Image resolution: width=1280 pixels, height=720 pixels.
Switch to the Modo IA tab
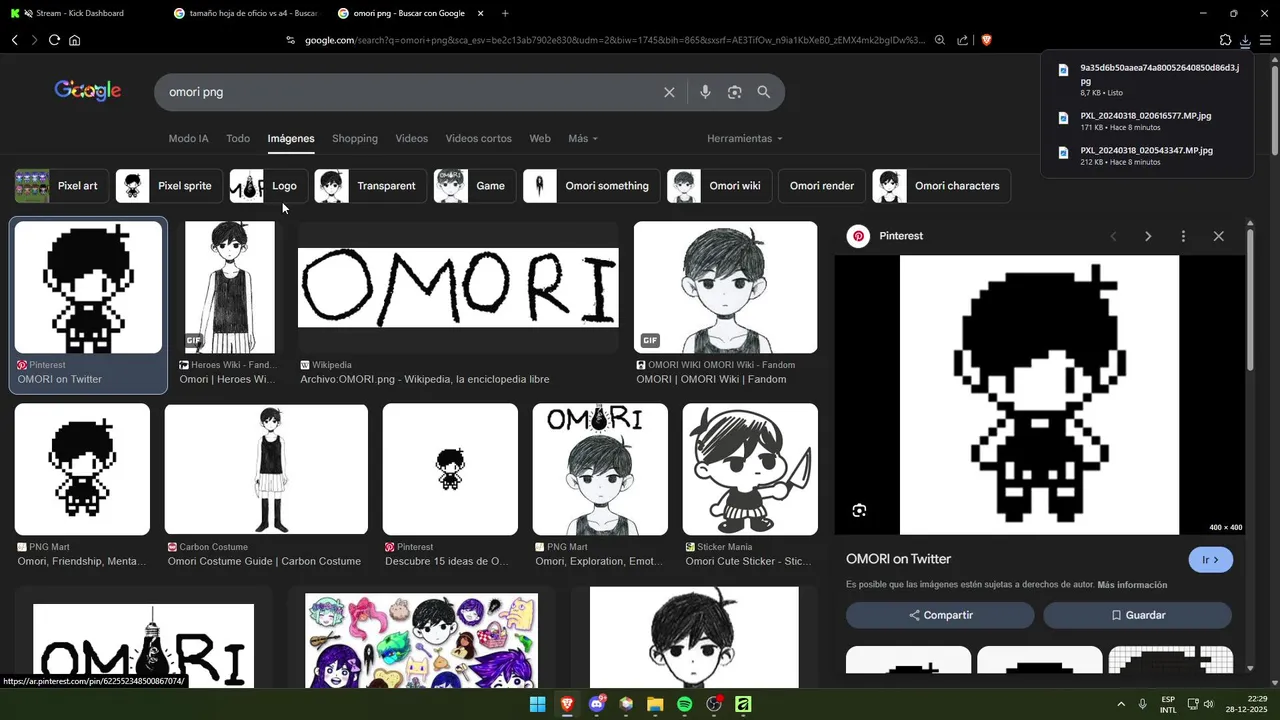tap(189, 138)
